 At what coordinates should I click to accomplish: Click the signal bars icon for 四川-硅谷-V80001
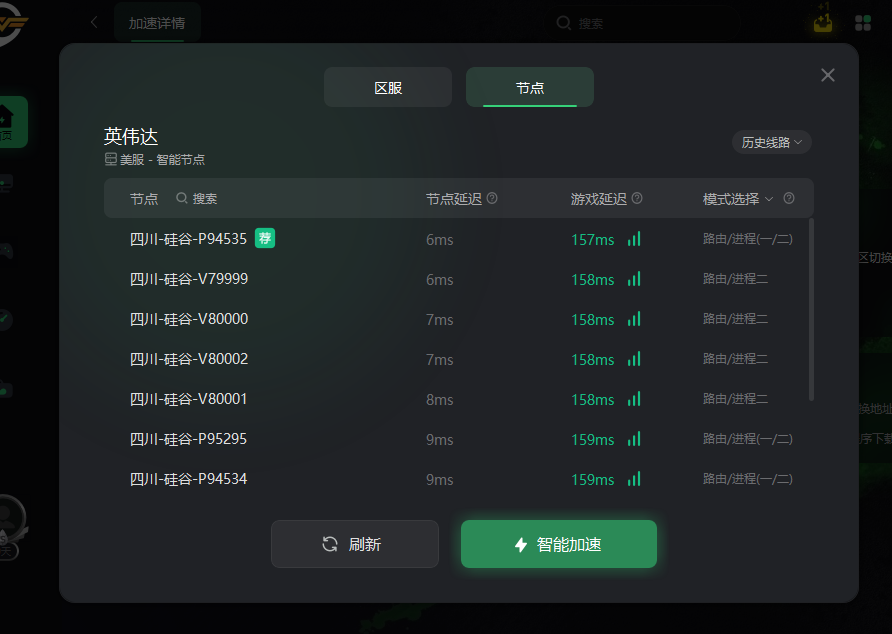(x=634, y=399)
